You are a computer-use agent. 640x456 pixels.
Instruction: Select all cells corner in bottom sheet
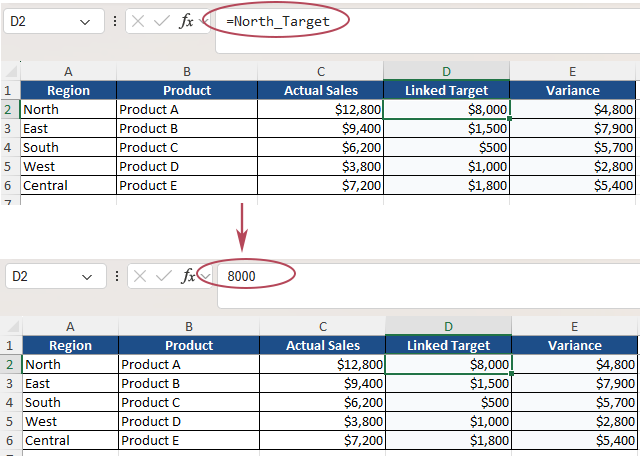click(x=12, y=327)
